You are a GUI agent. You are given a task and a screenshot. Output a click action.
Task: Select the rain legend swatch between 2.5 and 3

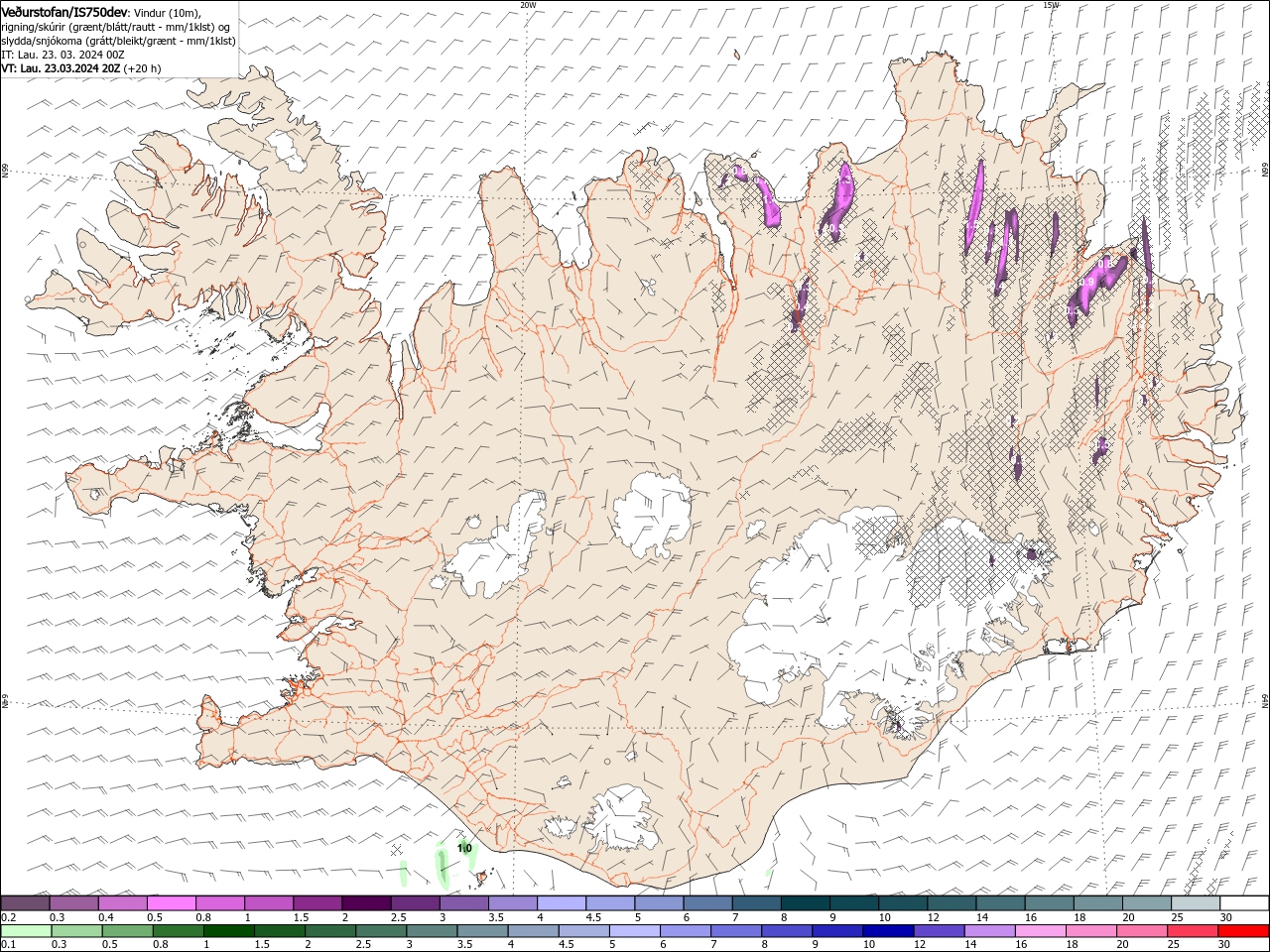381,931
